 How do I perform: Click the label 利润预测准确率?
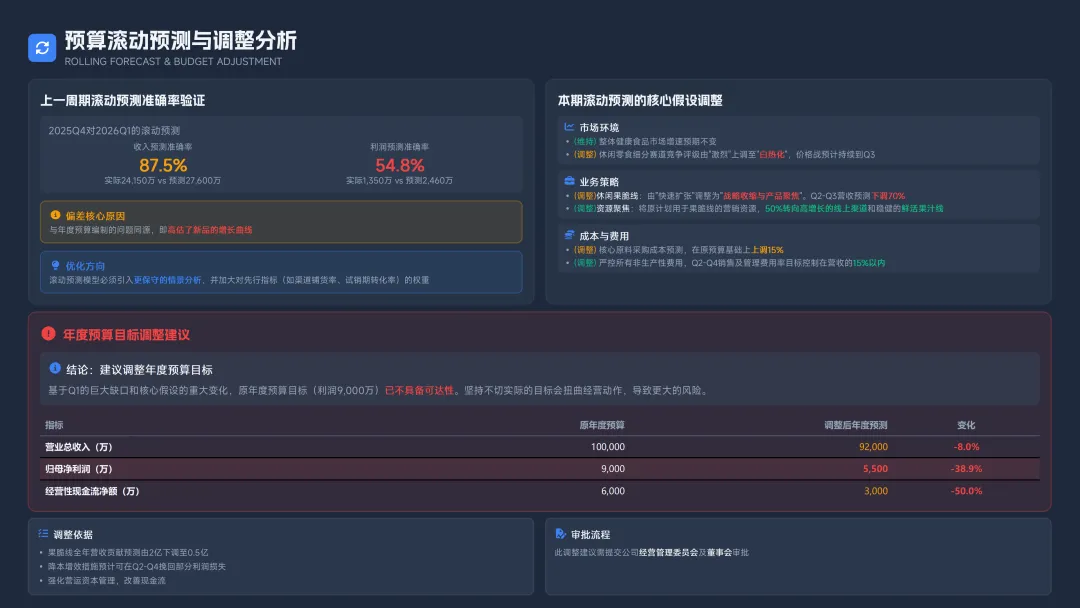(x=399, y=147)
